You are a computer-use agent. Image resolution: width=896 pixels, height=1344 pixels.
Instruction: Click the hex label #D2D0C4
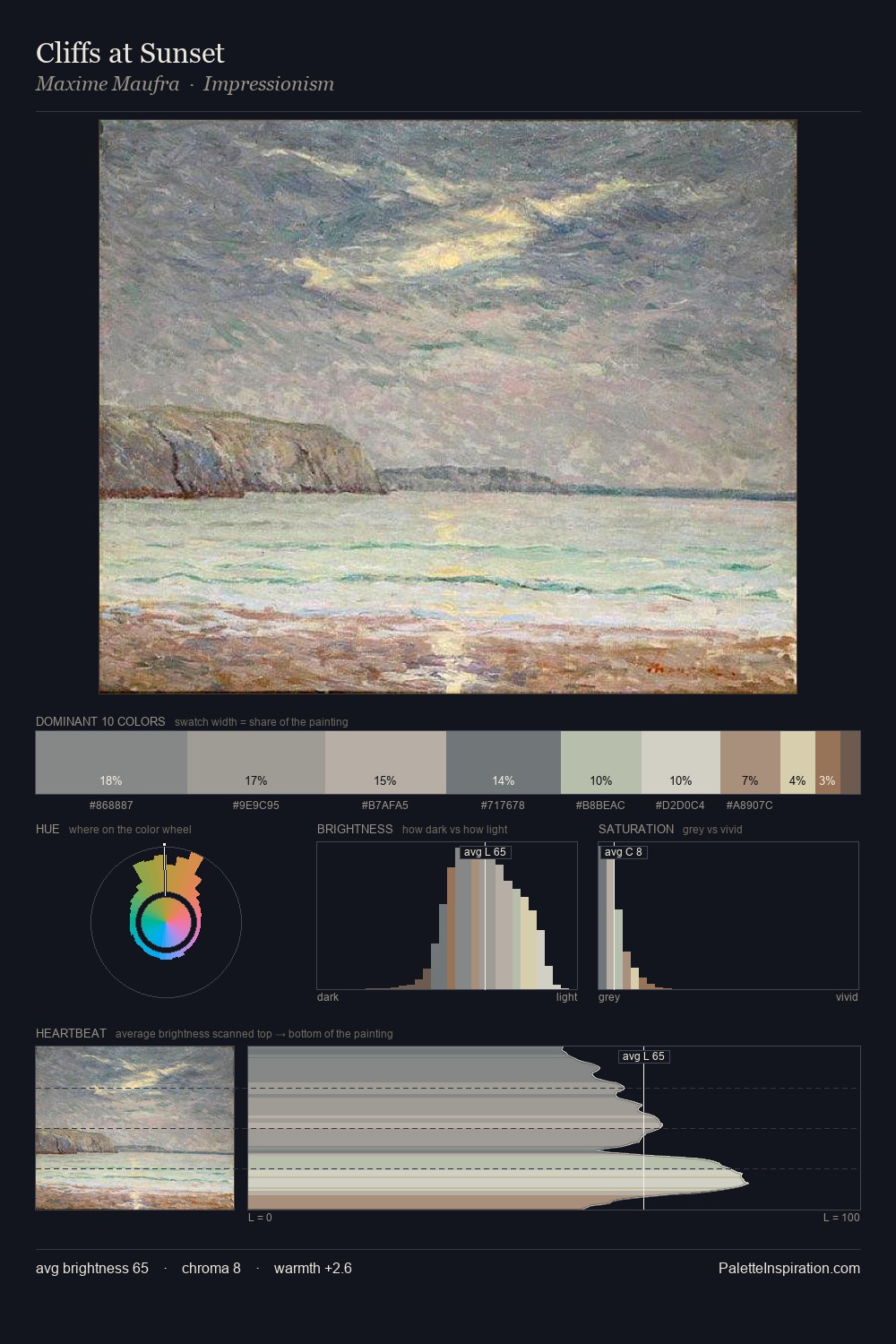(x=681, y=806)
